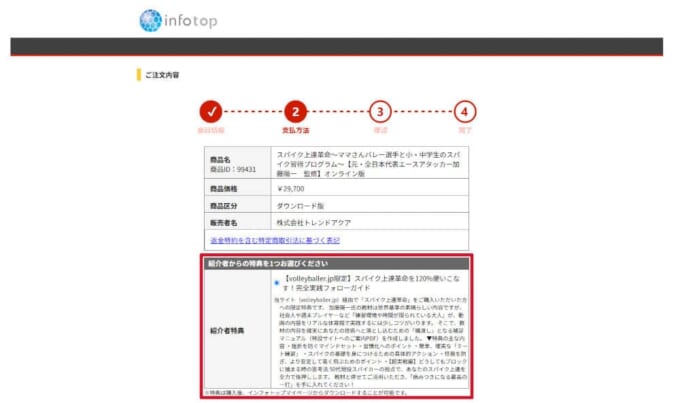
Task: Click the completed checkmark step circle
Action: click(211, 112)
